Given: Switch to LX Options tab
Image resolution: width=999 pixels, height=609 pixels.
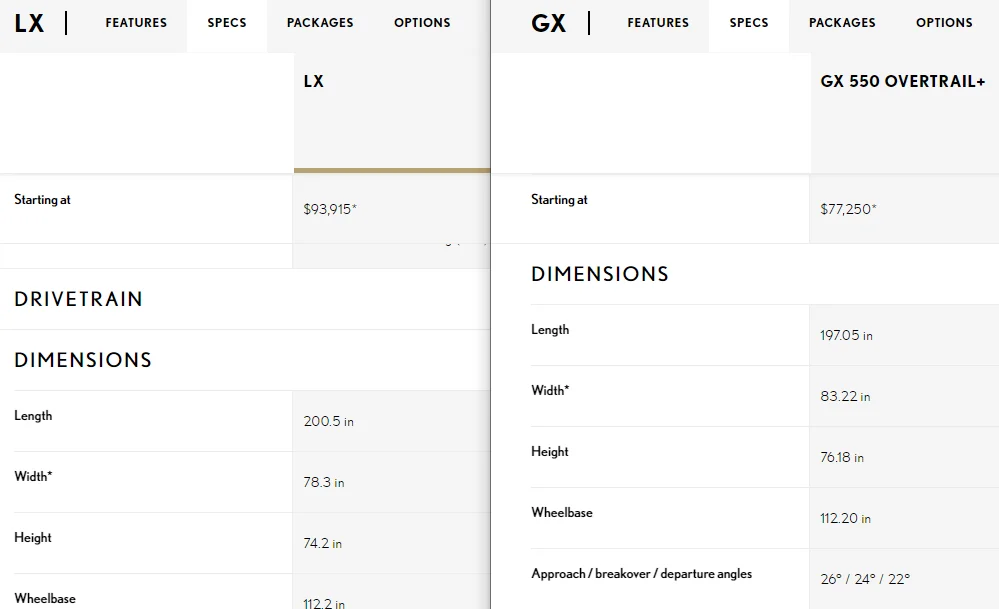Looking at the screenshot, I should (x=422, y=23).
